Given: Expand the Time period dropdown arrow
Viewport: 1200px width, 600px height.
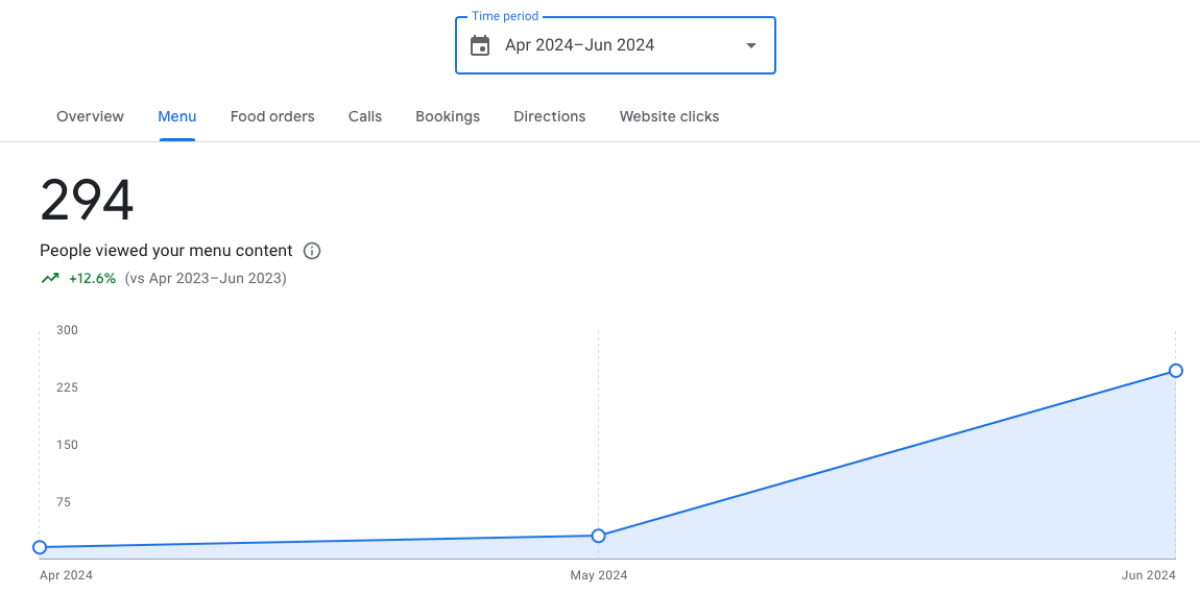Looking at the screenshot, I should click(751, 45).
